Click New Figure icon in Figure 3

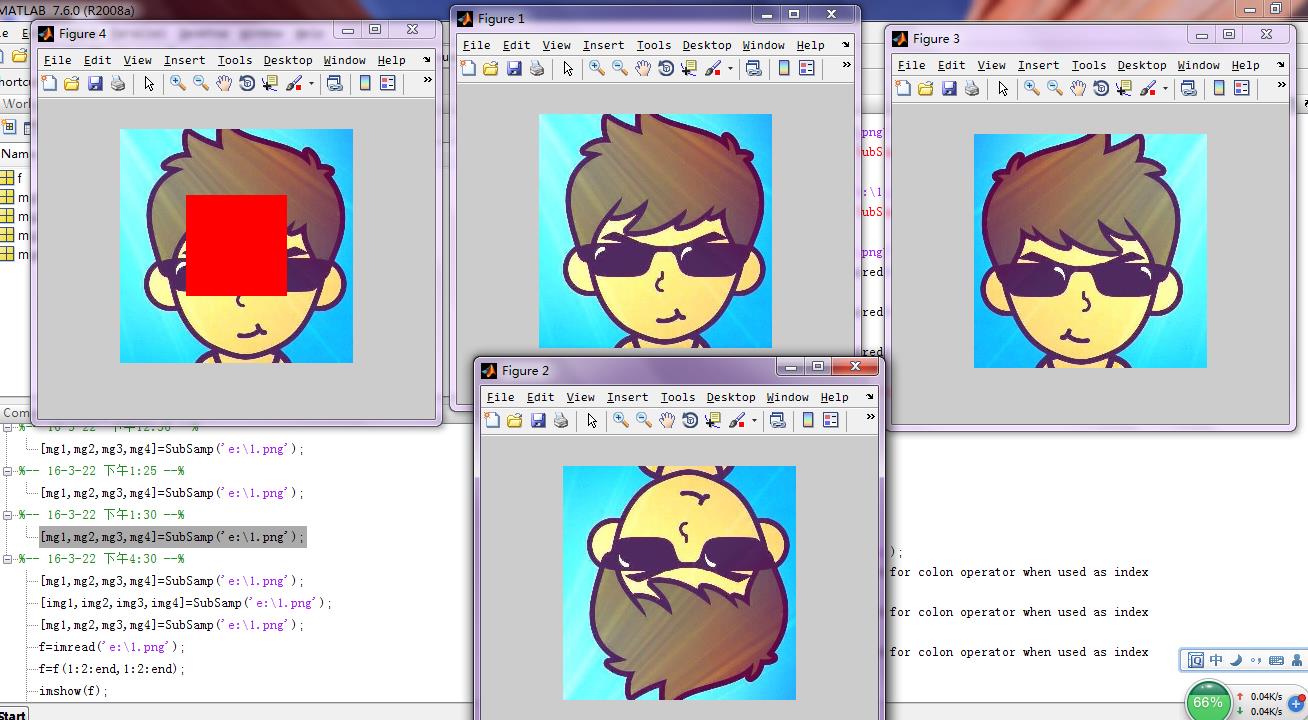tap(903, 88)
